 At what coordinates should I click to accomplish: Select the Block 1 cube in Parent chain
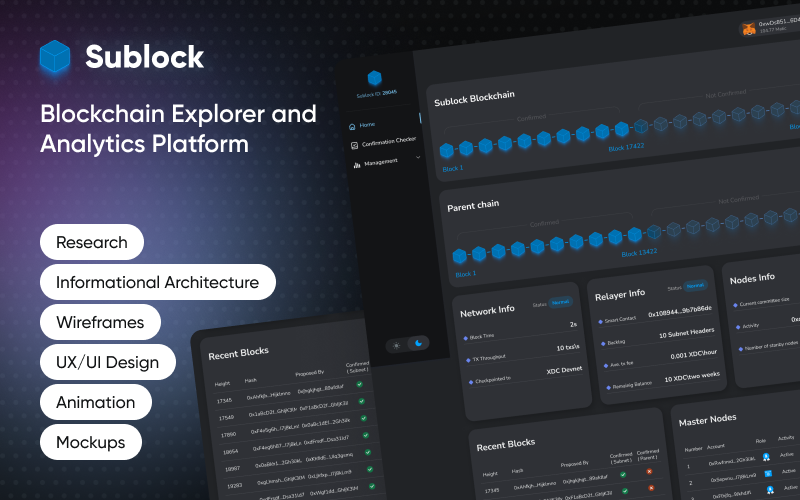coord(459,256)
